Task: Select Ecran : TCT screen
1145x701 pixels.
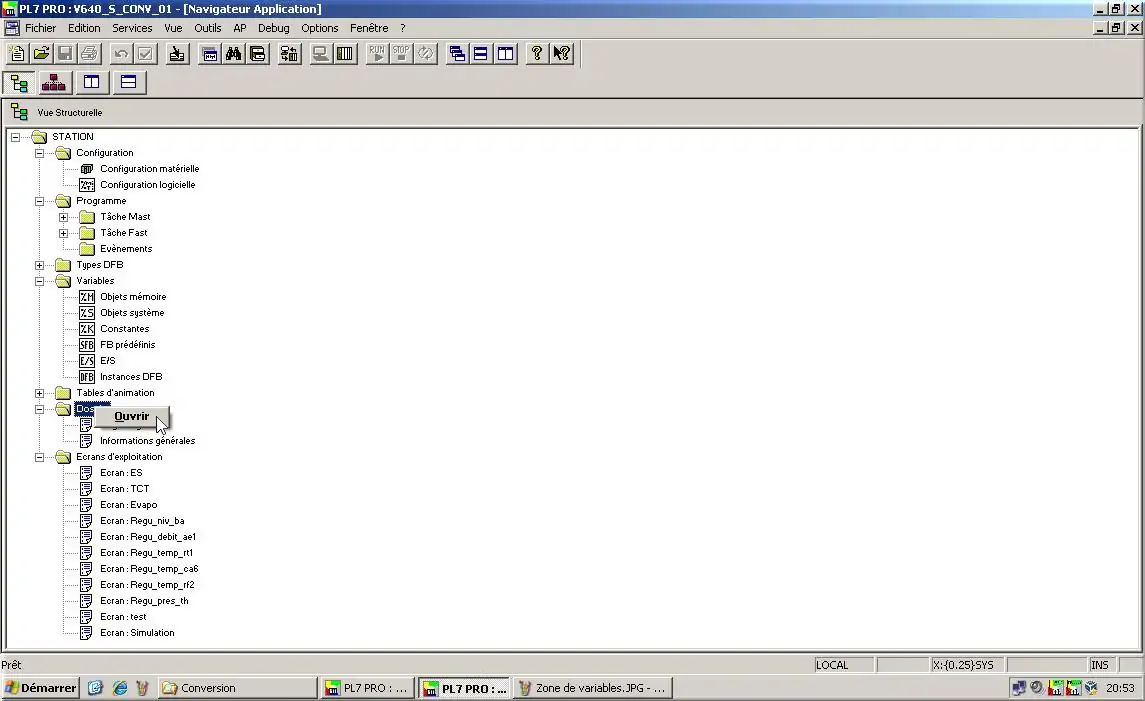Action: click(125, 489)
